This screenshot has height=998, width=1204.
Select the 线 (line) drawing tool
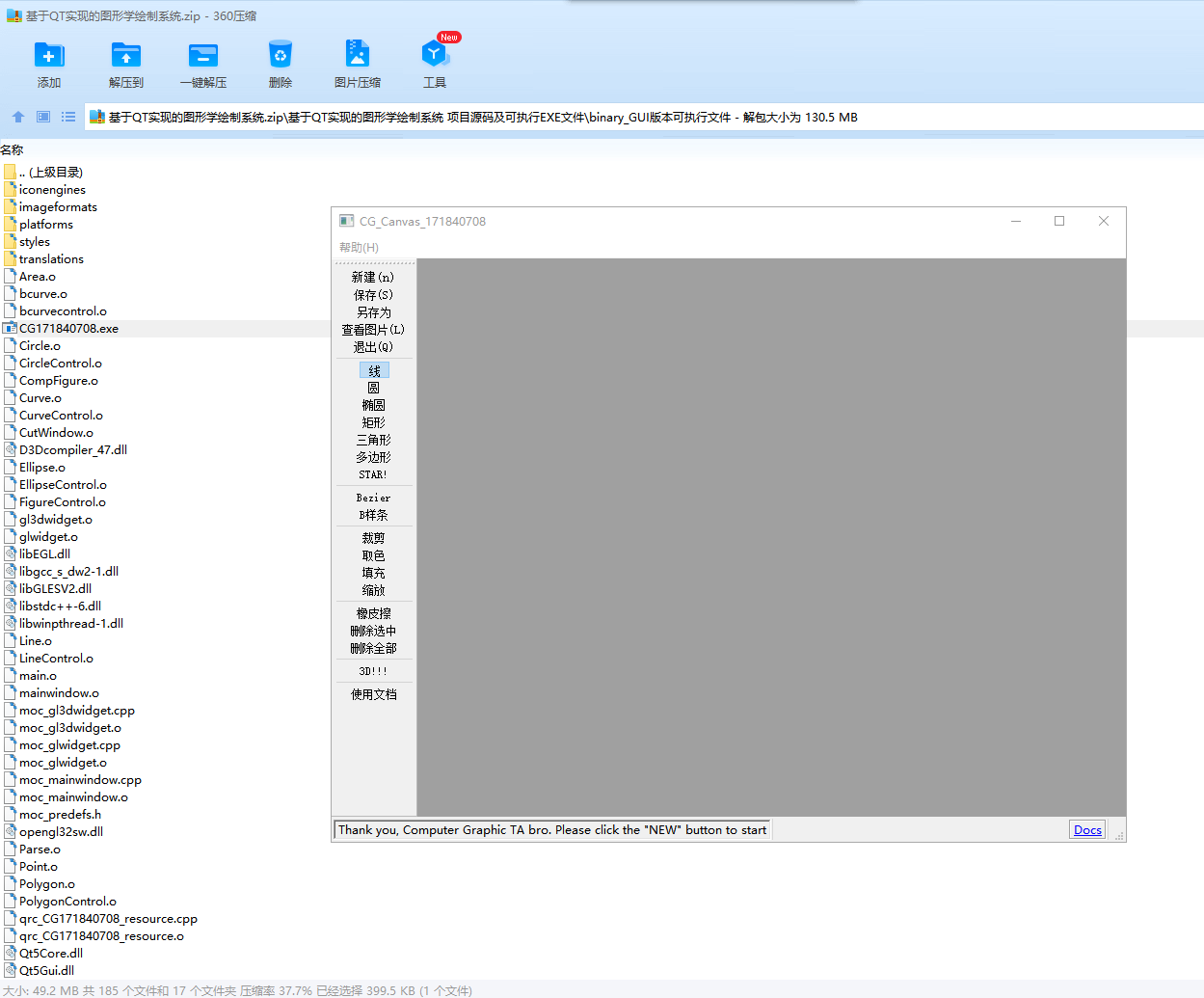pos(374,370)
